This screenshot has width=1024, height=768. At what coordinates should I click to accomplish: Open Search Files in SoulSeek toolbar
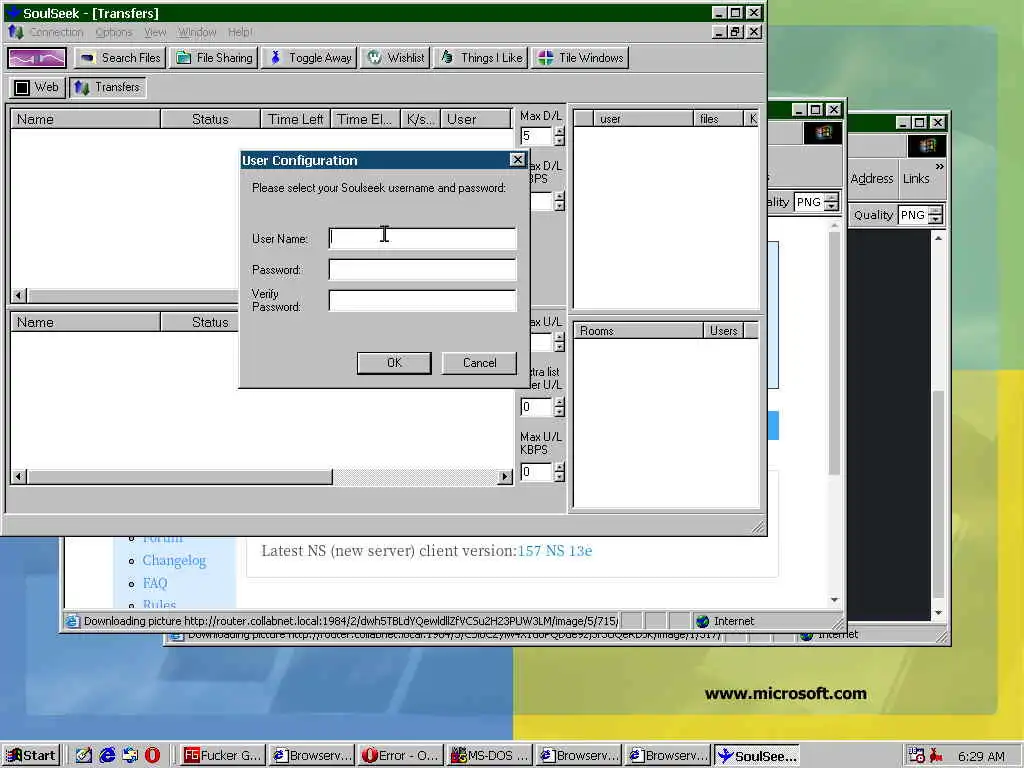(120, 58)
